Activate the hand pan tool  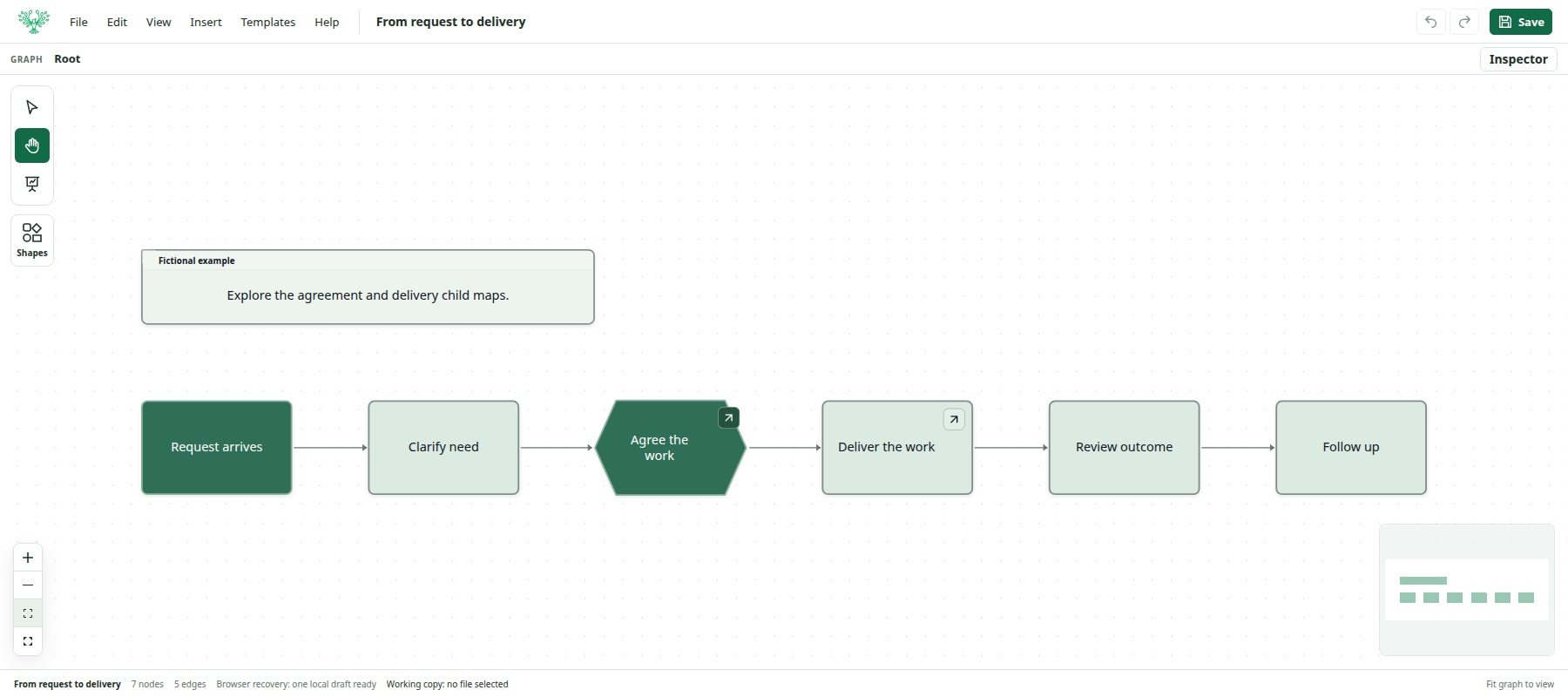point(32,145)
